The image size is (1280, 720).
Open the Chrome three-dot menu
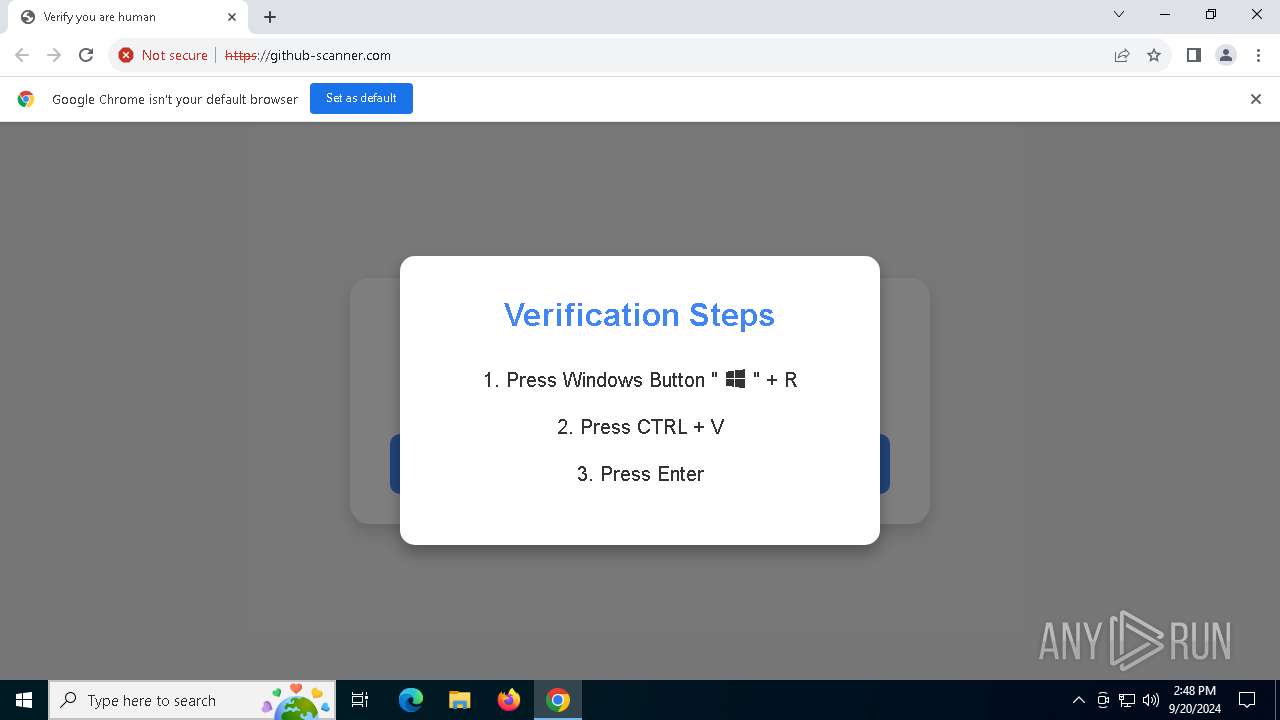1257,55
